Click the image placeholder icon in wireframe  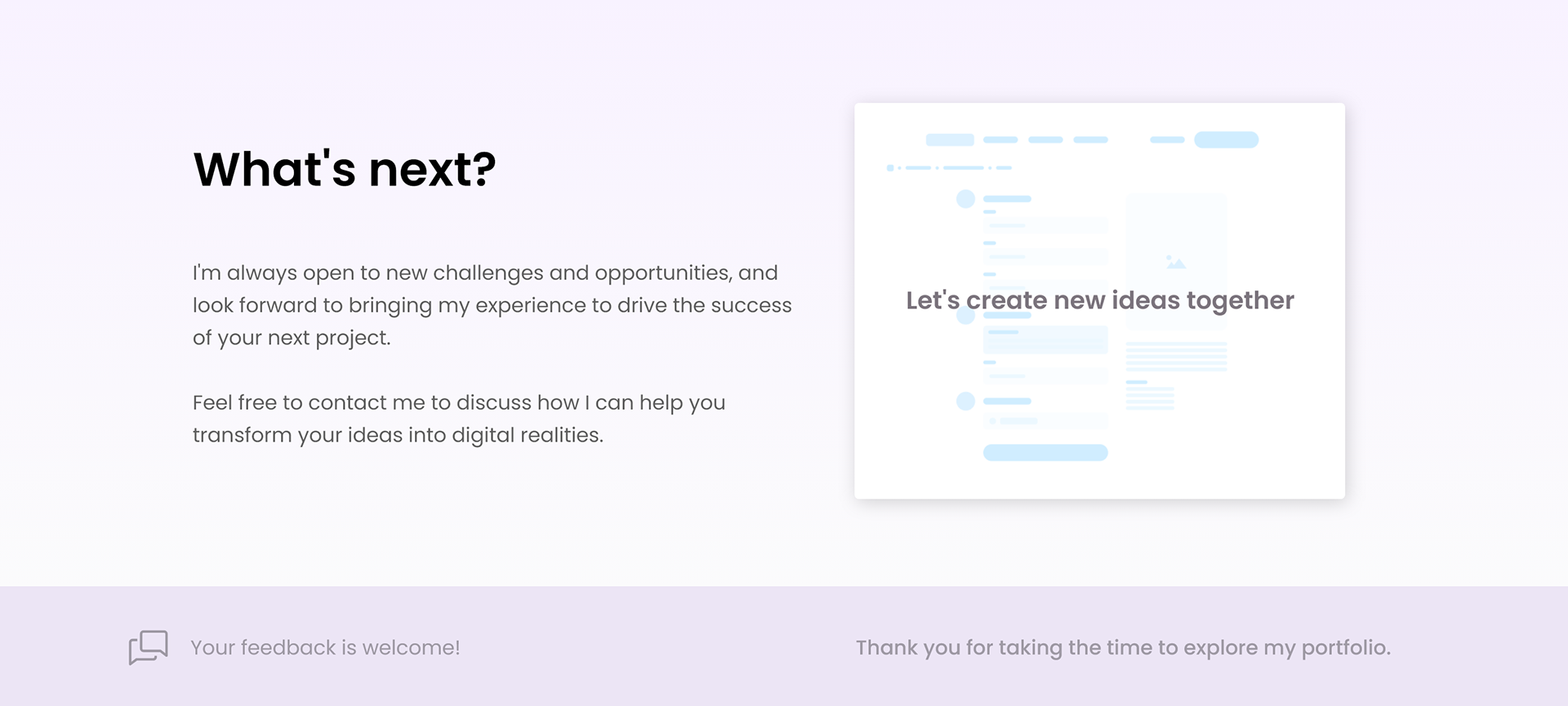point(1175,263)
